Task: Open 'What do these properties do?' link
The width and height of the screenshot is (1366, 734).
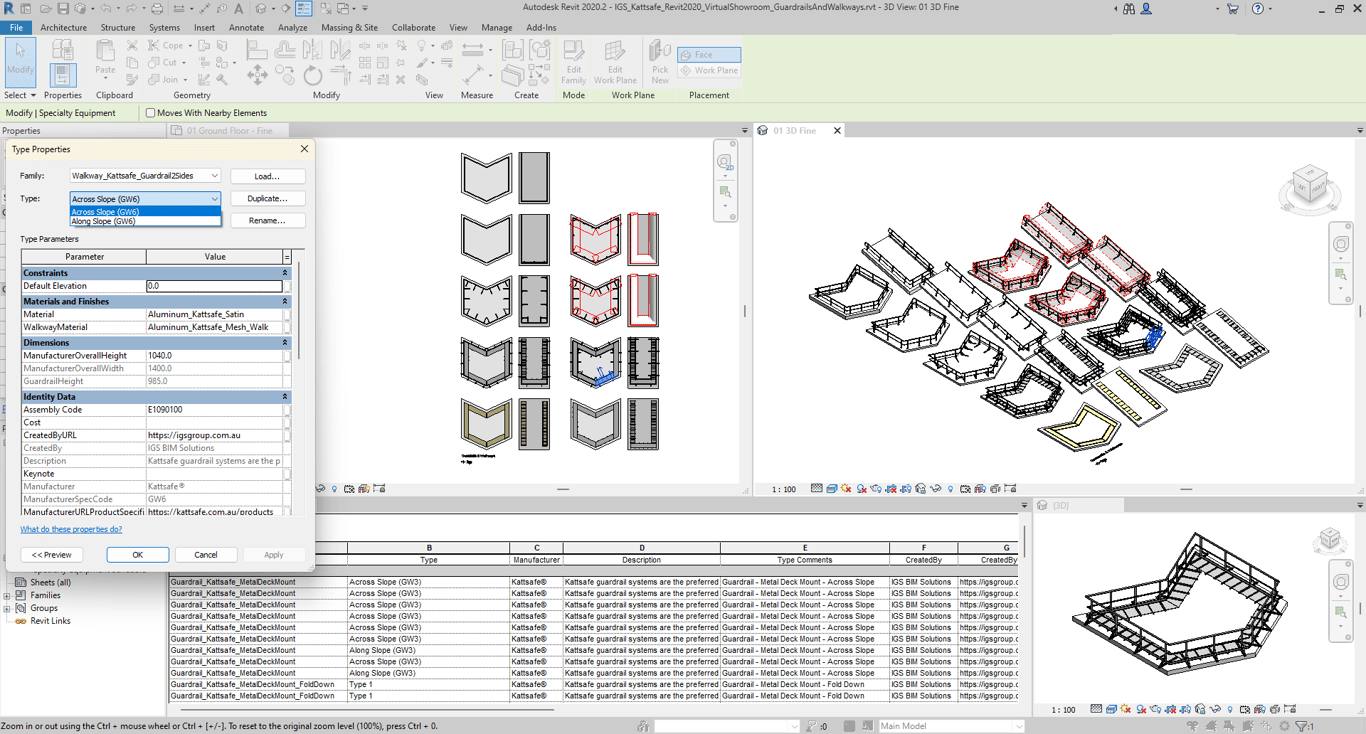Action: click(x=71, y=529)
